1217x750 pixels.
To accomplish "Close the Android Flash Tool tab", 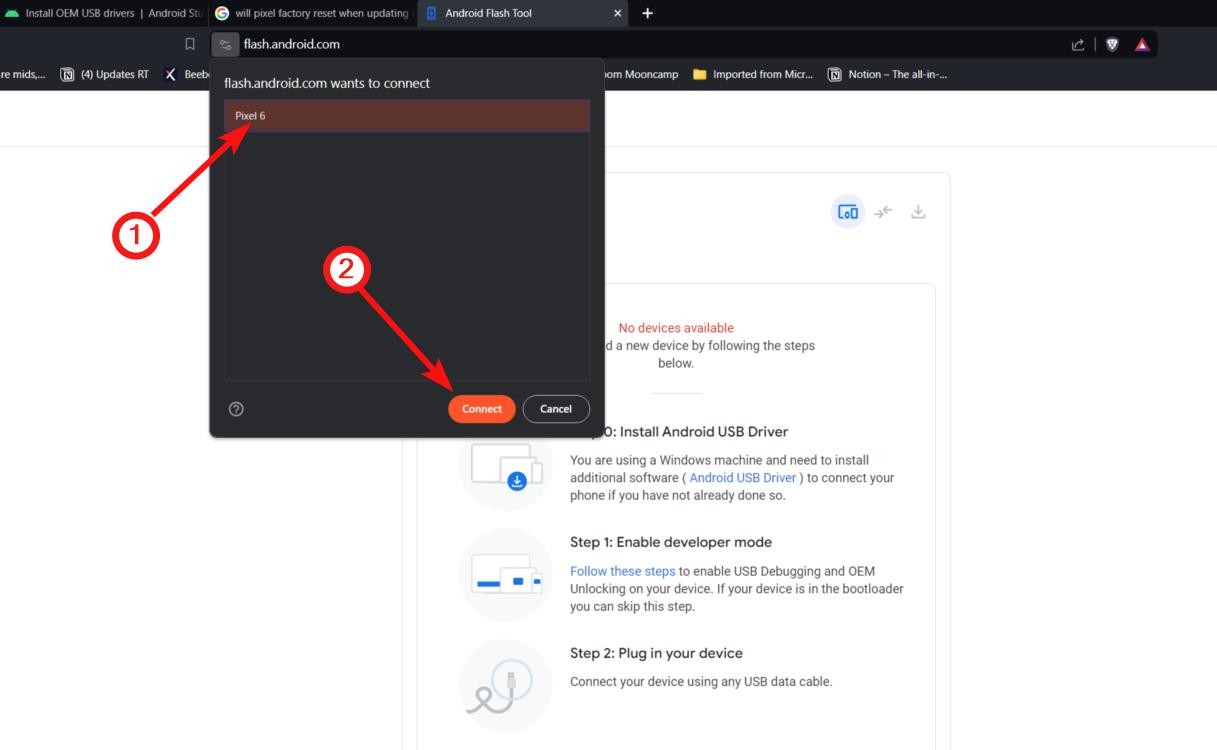I will [x=617, y=13].
